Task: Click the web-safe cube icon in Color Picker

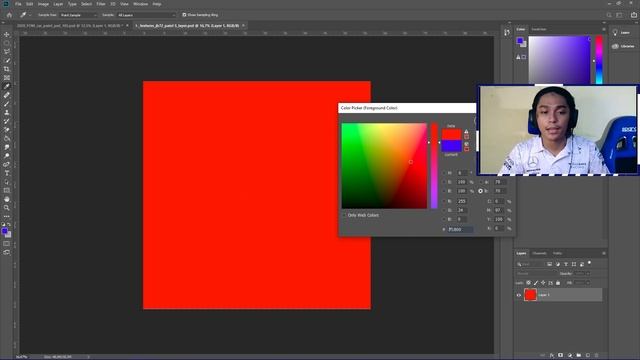Action: tap(467, 144)
